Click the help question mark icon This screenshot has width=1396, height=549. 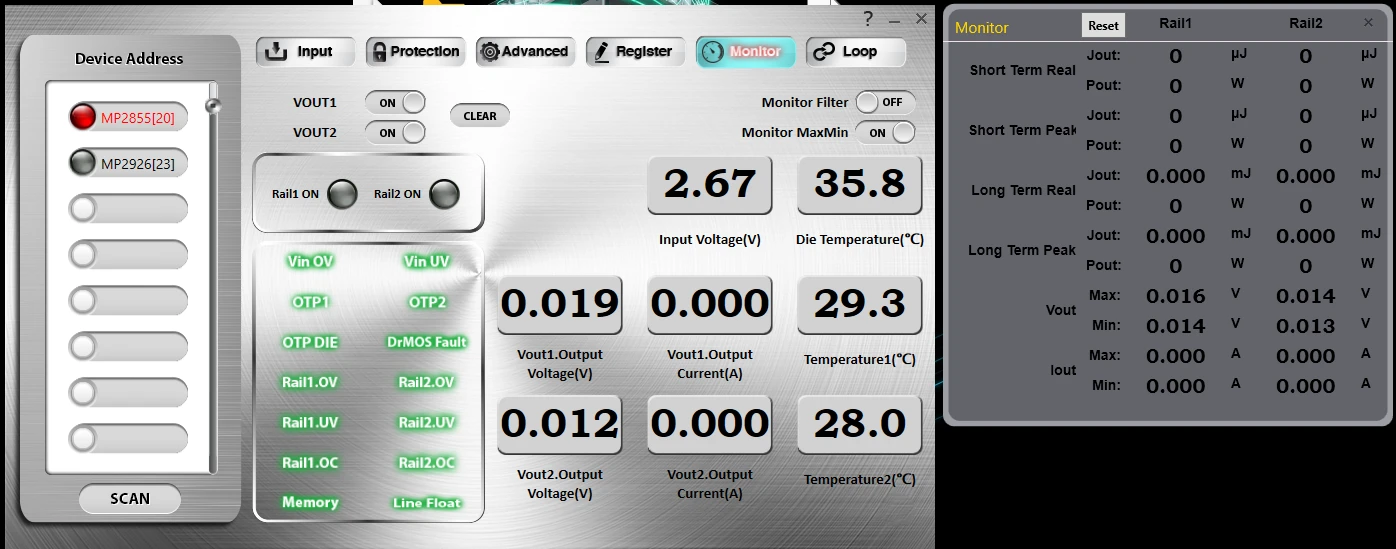coord(868,19)
